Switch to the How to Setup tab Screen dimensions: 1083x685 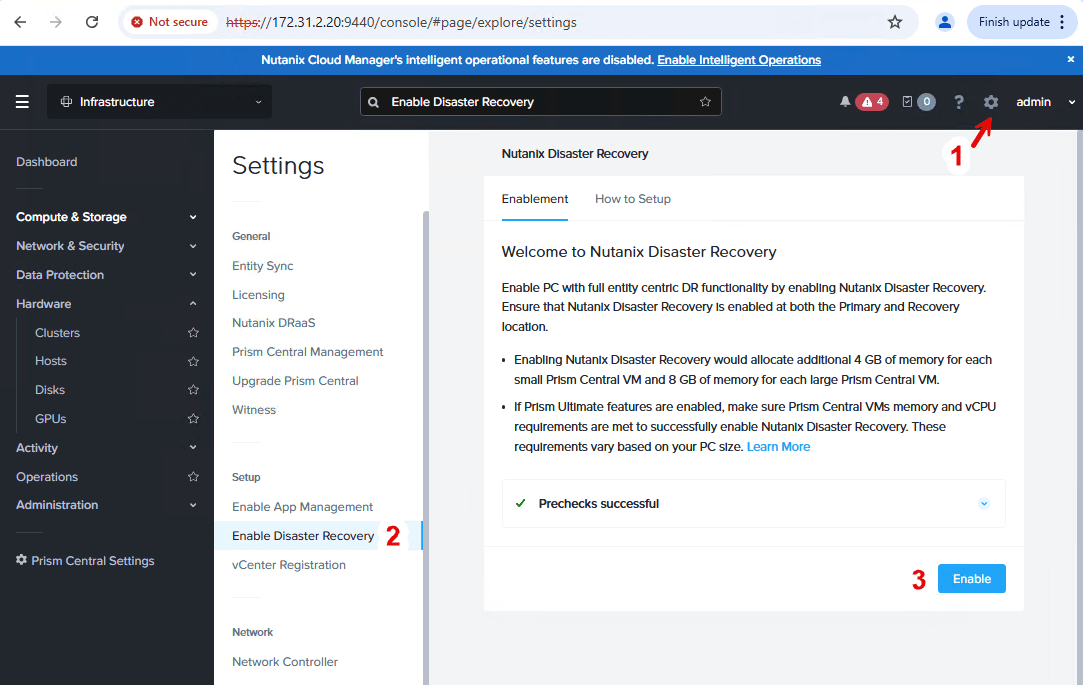click(633, 199)
